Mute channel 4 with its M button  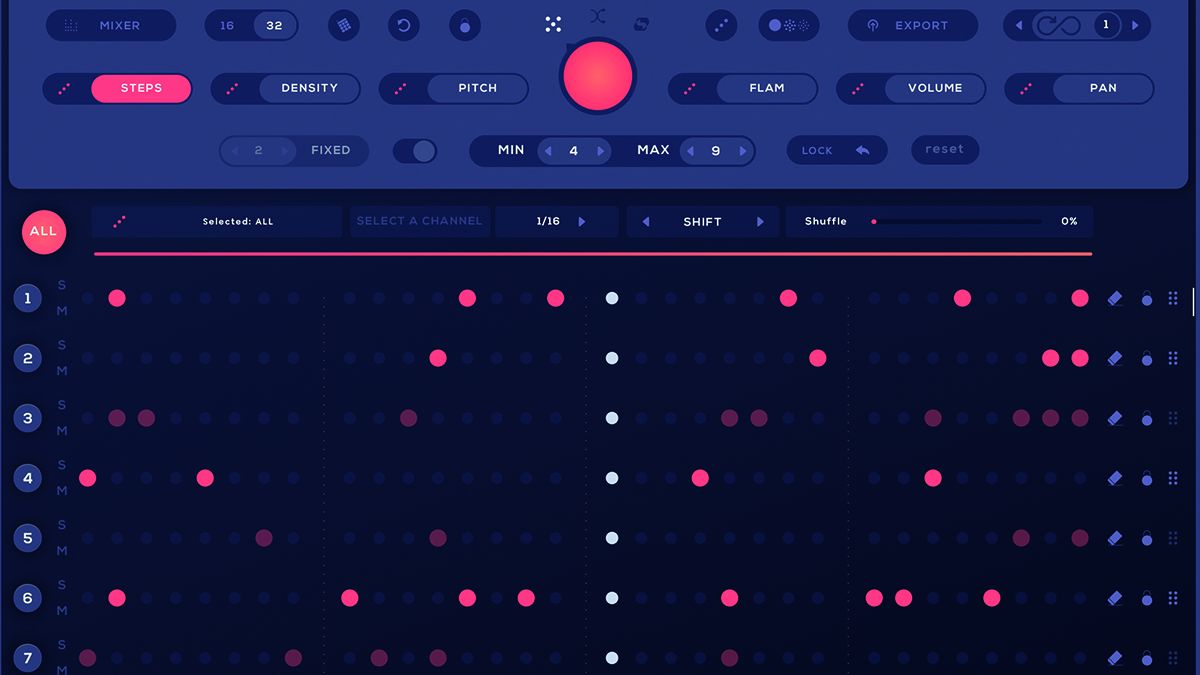(62, 491)
